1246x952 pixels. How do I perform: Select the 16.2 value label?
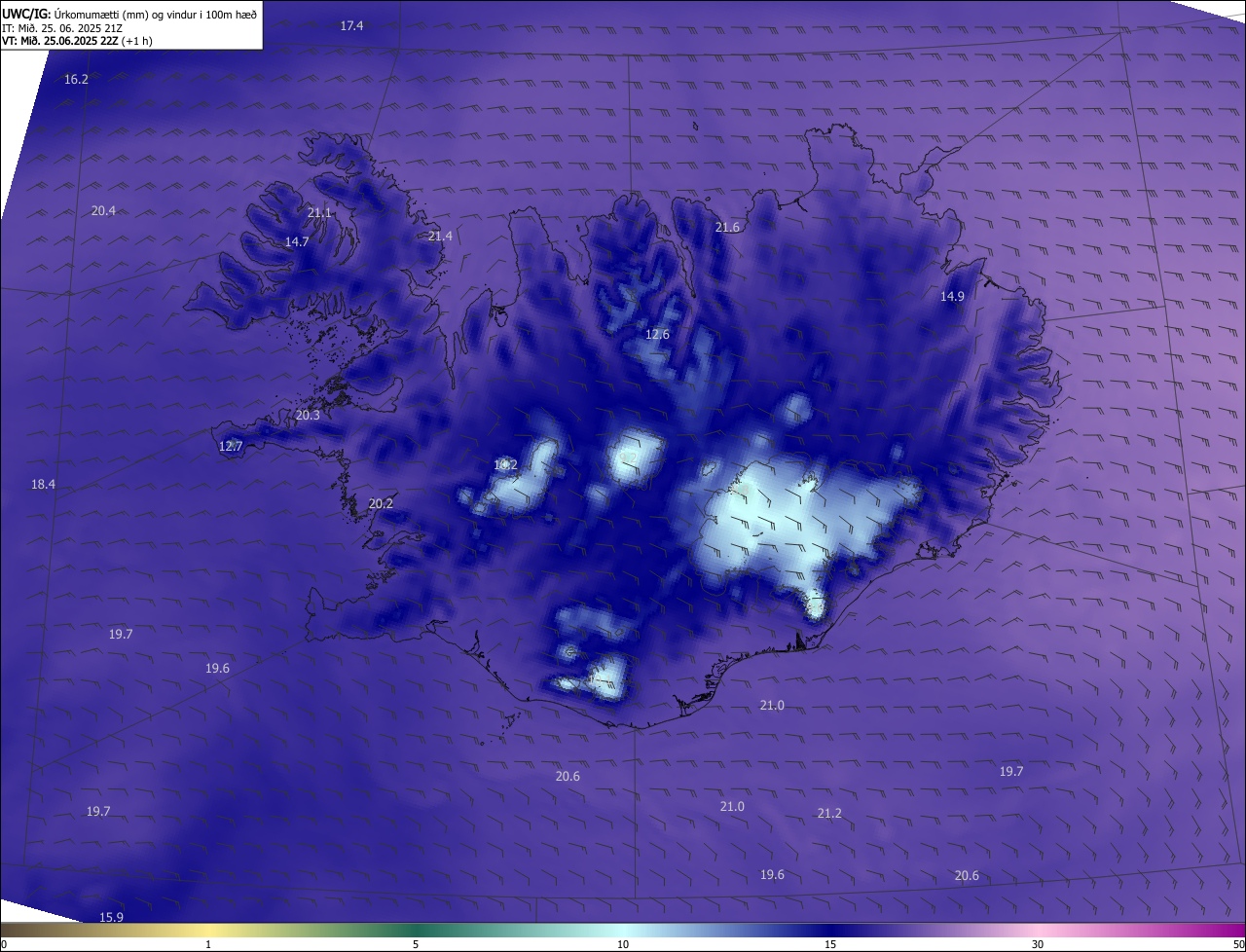(76, 79)
